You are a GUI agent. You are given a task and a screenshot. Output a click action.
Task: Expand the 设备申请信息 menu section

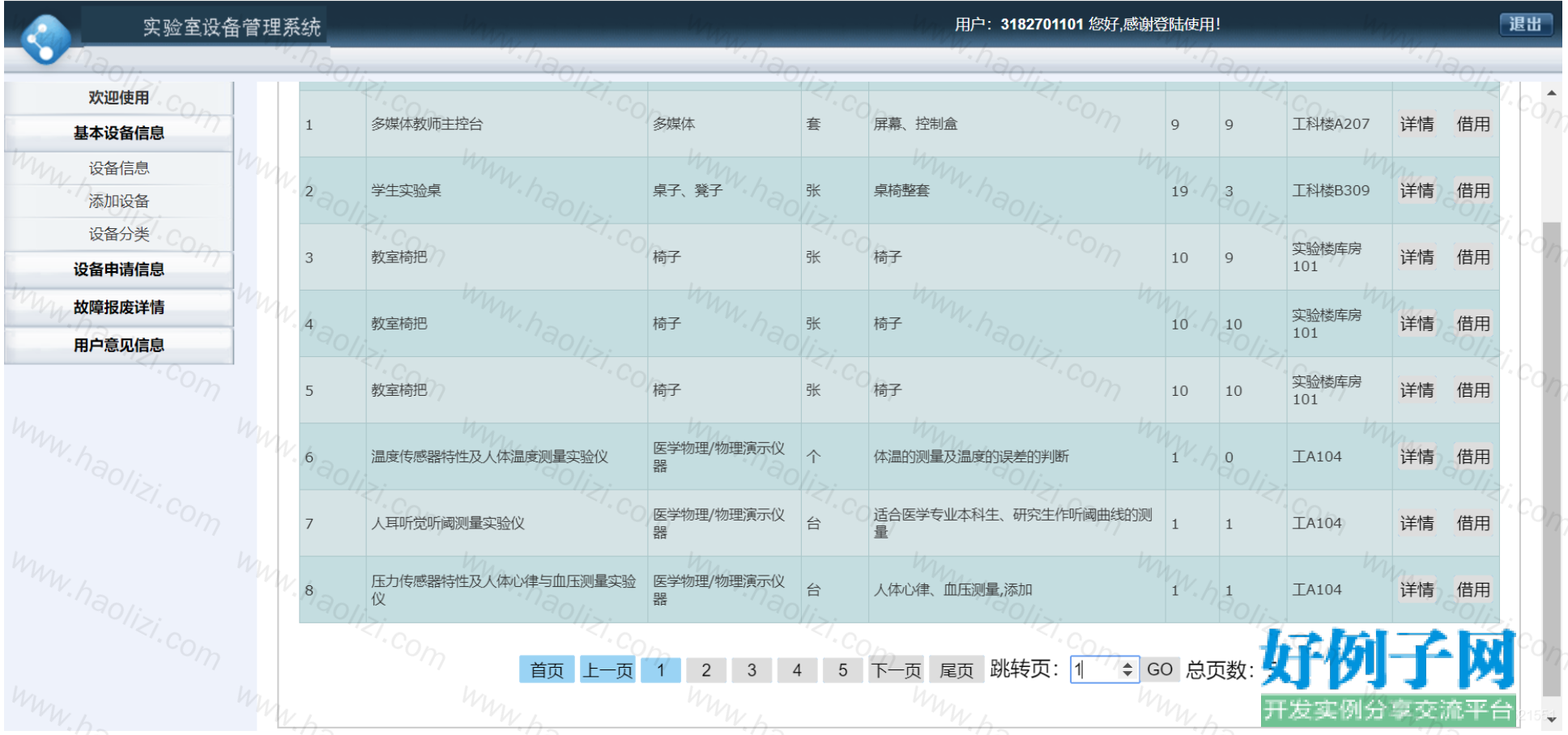pyautogui.click(x=118, y=270)
